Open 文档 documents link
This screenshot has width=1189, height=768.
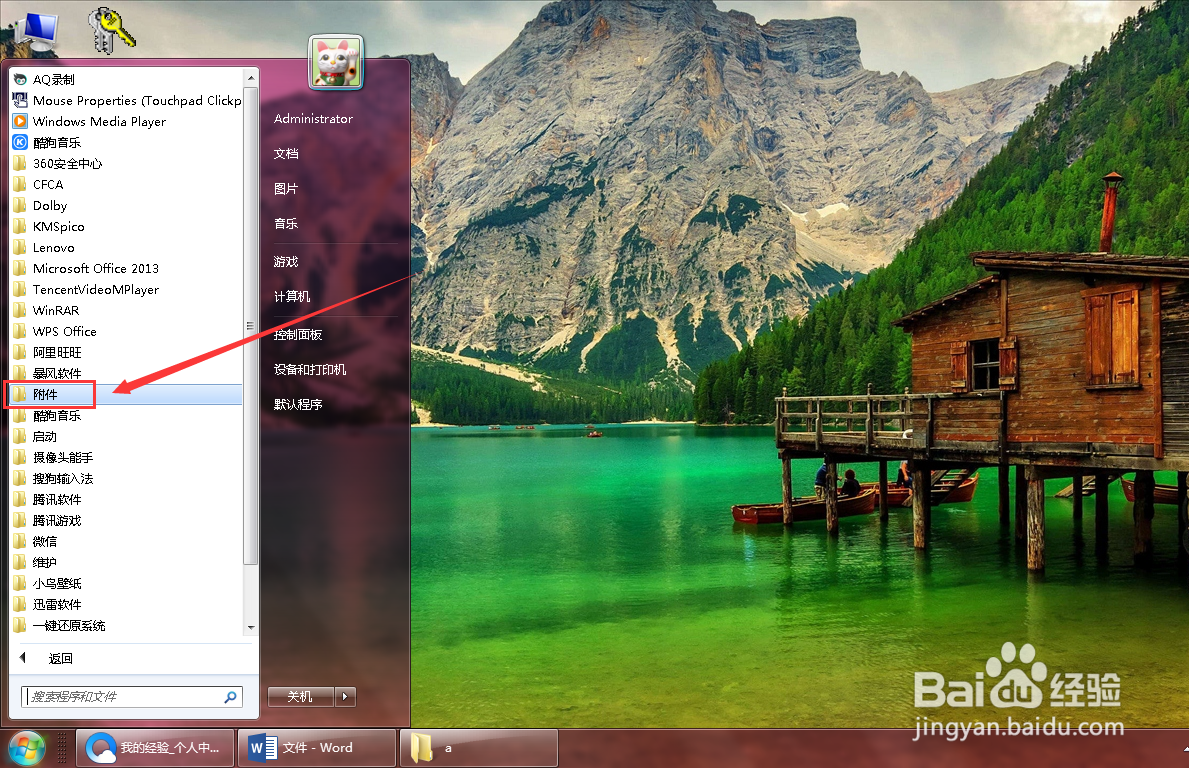point(286,153)
